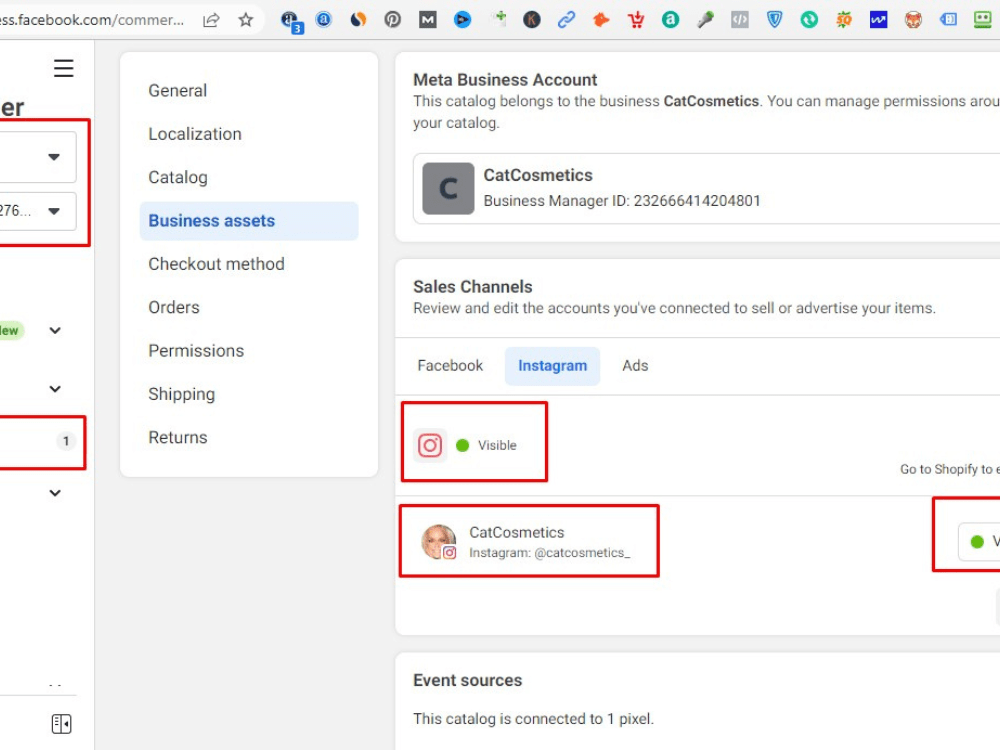Image resolution: width=1000 pixels, height=750 pixels.
Task: Click the blue chain link extension icon
Action: click(566, 20)
